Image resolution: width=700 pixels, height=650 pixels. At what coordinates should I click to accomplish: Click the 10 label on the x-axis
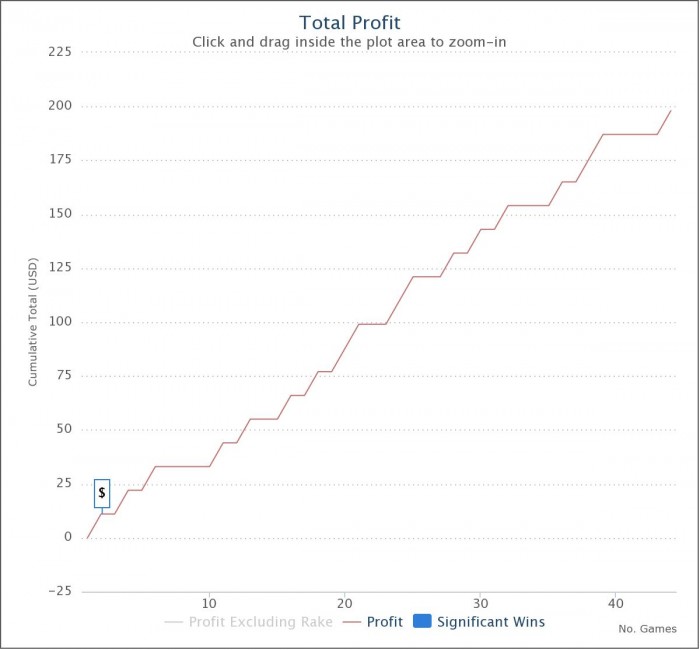click(x=209, y=603)
